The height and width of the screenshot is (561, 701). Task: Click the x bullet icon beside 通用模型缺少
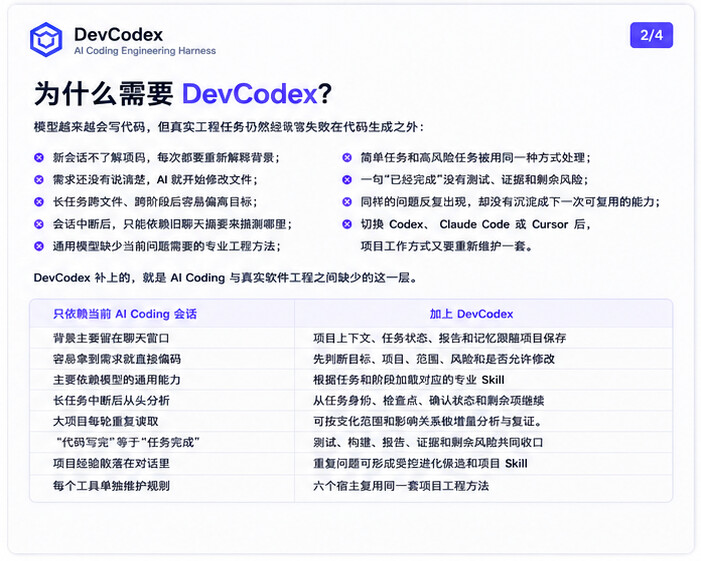39,246
